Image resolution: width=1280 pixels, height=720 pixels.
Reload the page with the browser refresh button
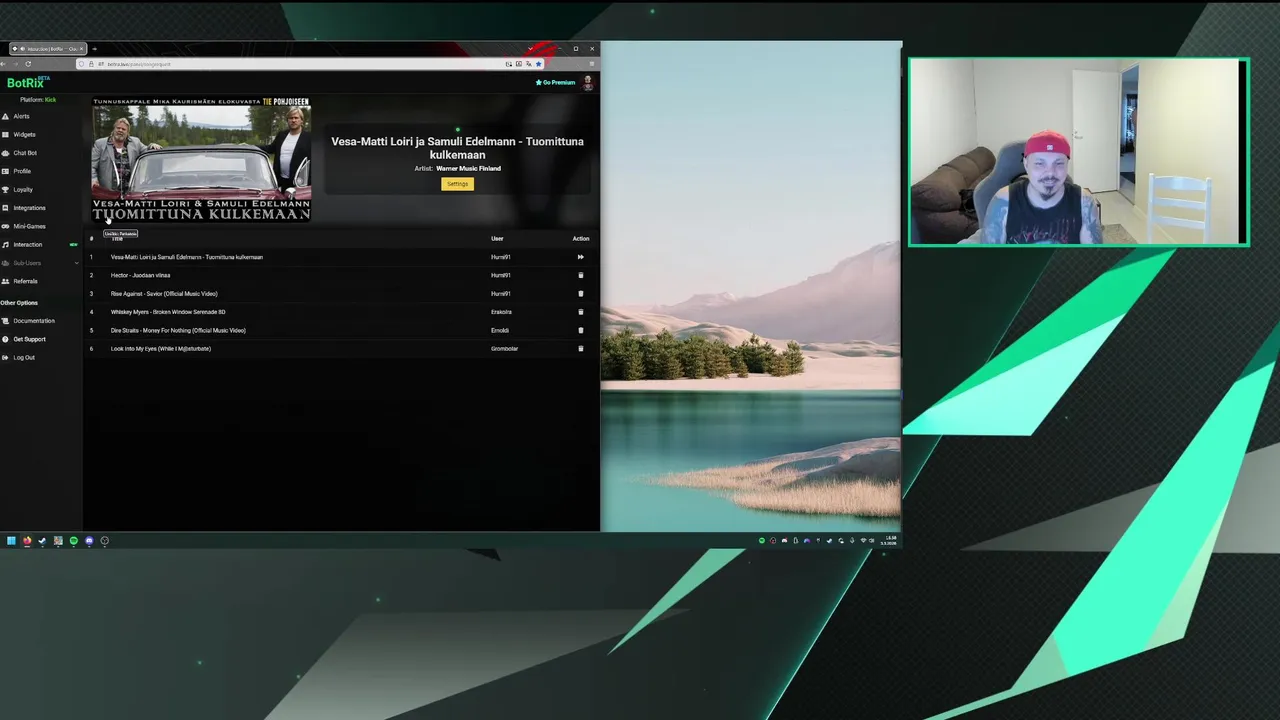coord(28,64)
